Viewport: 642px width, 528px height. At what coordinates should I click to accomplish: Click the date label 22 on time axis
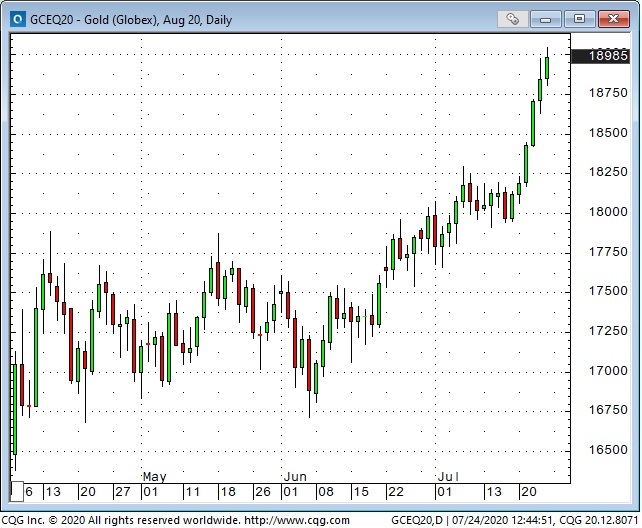(396, 492)
